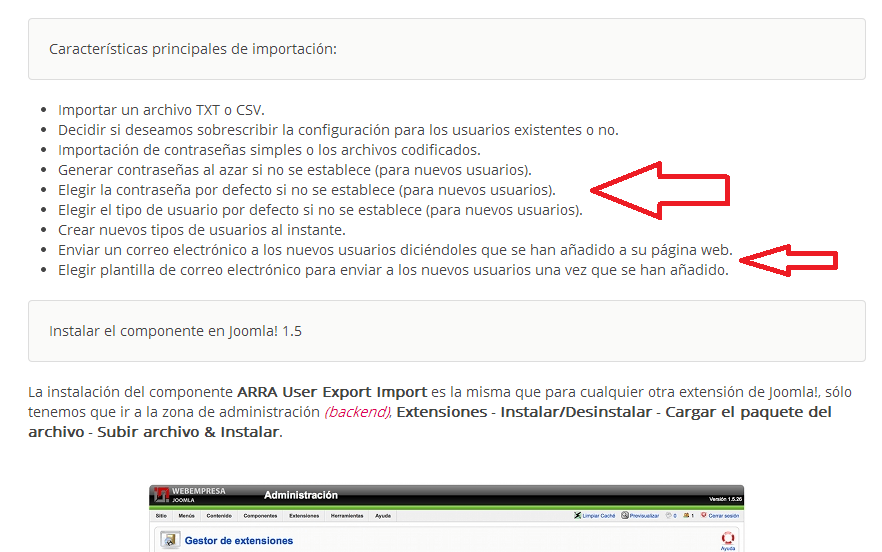This screenshot has width=882, height=552.
Task: Click the bold 'Extensiones' word in the paragraph
Action: (442, 412)
